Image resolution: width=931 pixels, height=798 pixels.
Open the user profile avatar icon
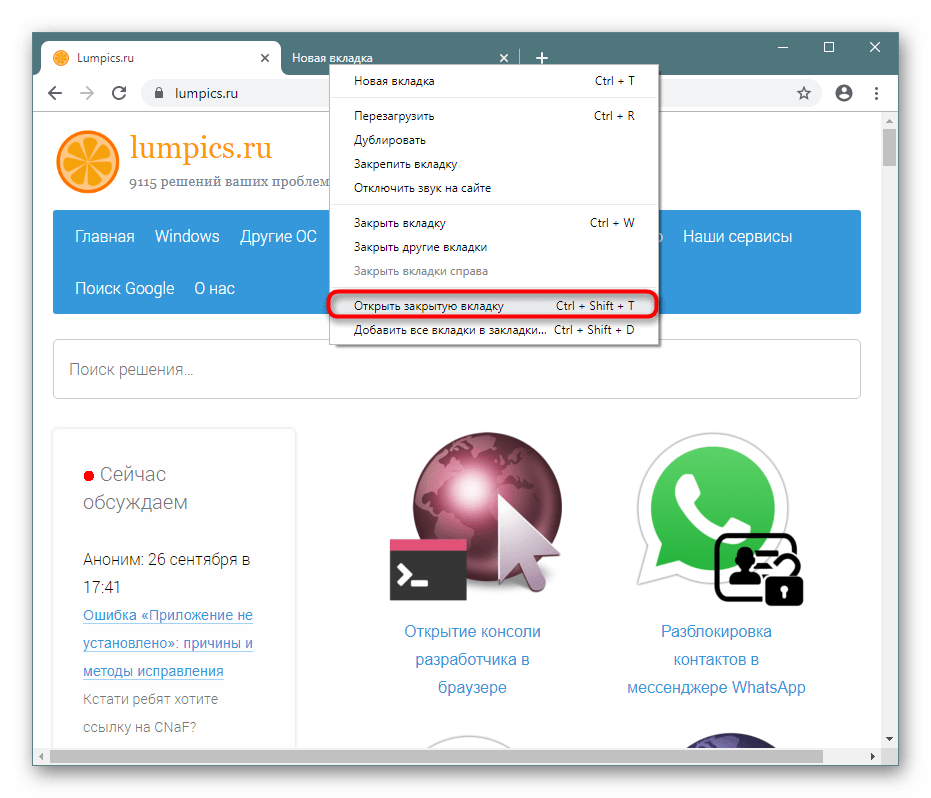click(x=844, y=93)
